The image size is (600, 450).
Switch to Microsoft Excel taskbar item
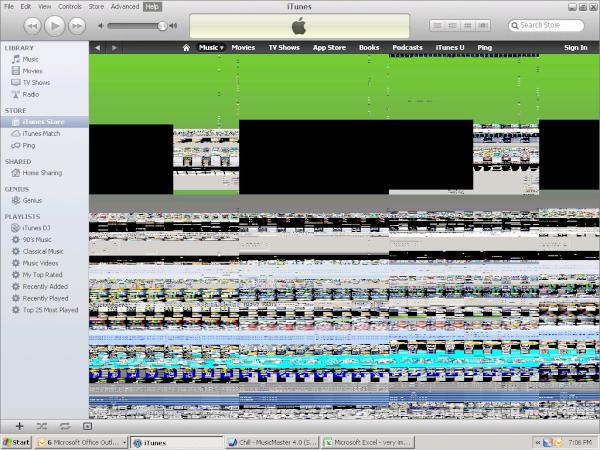[x=368, y=443]
